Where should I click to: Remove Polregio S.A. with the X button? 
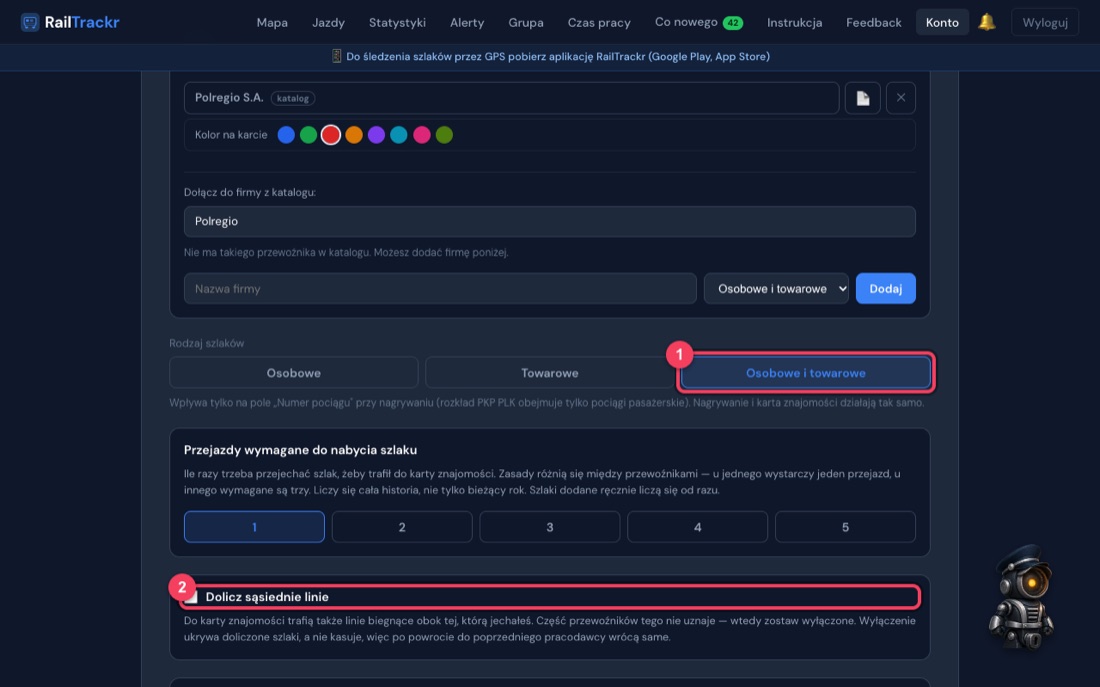(x=901, y=98)
